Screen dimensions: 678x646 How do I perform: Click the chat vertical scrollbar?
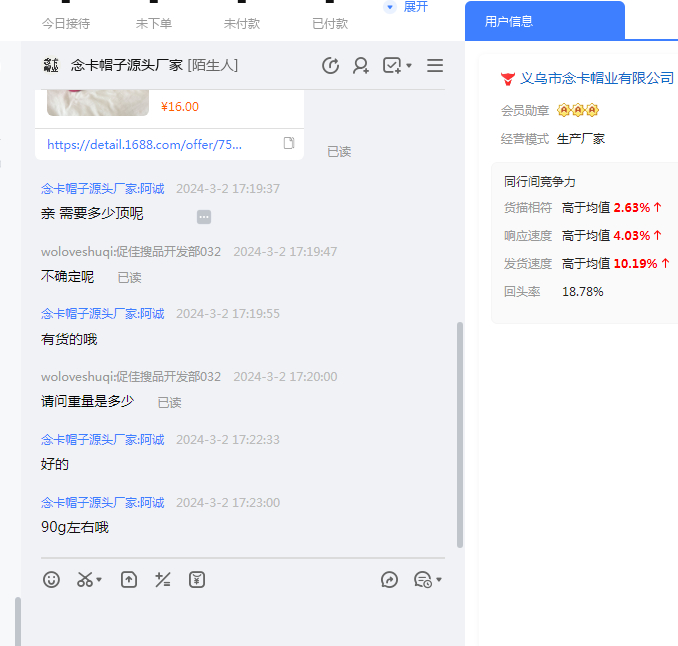460,435
